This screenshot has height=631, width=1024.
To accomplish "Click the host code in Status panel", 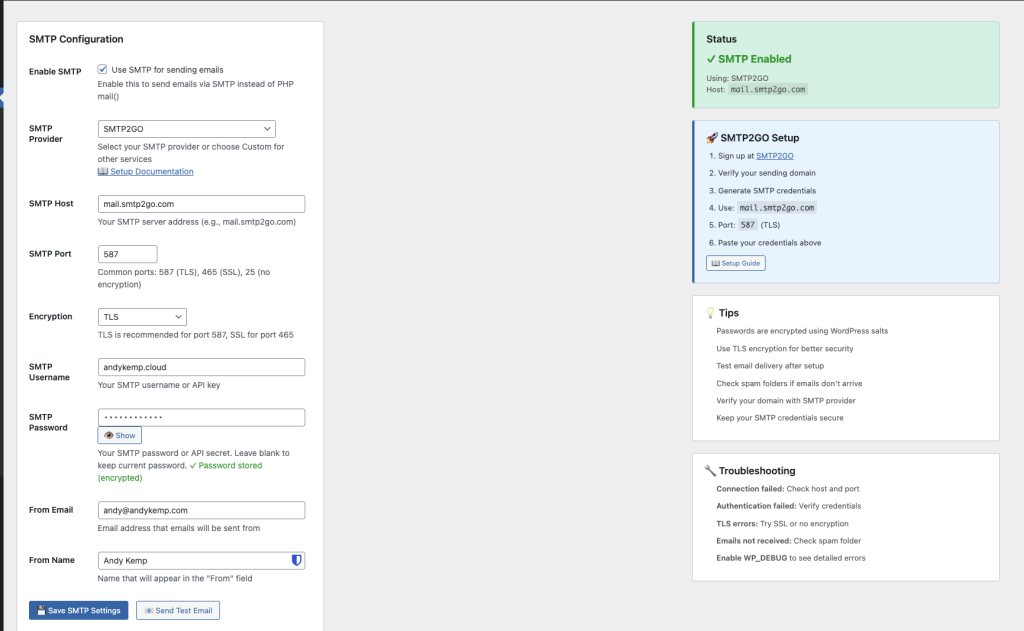I will 767,89.
